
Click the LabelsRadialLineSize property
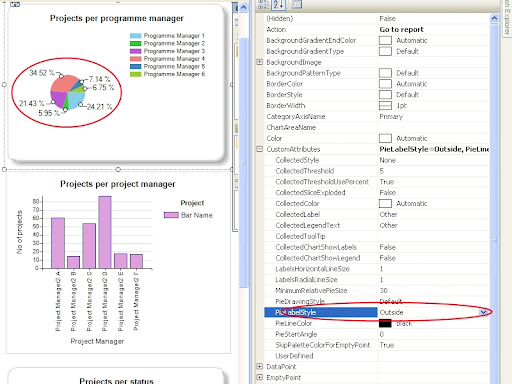306,280
